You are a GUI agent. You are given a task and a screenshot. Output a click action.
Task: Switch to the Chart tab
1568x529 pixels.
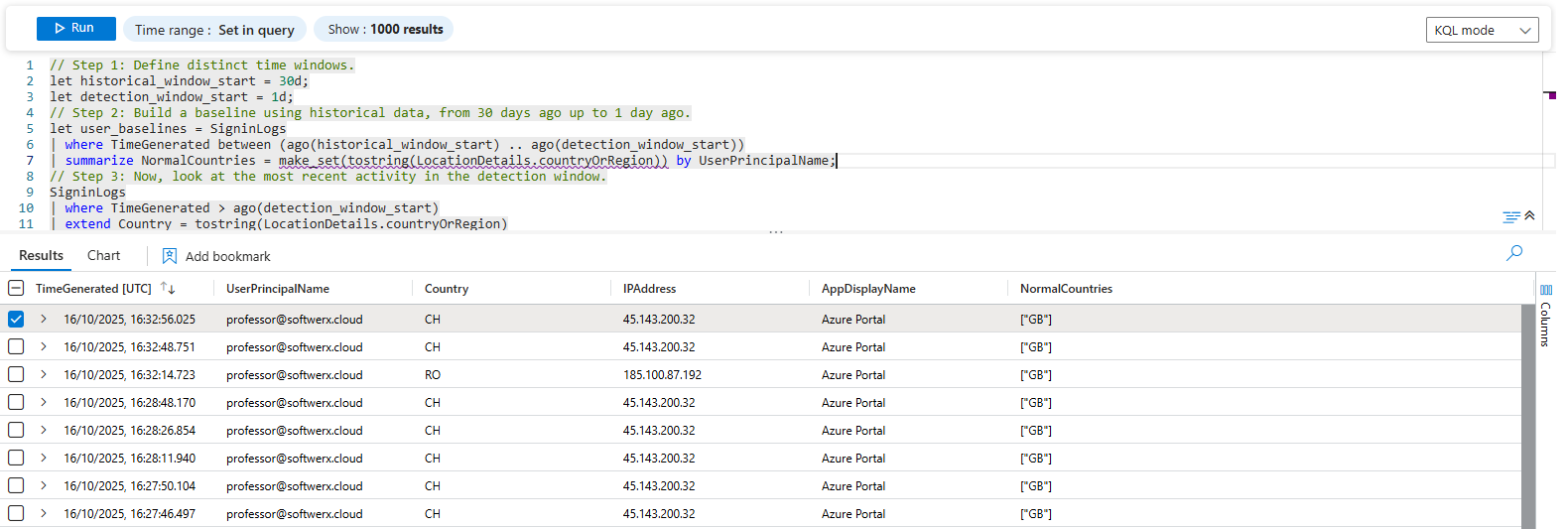tap(103, 256)
